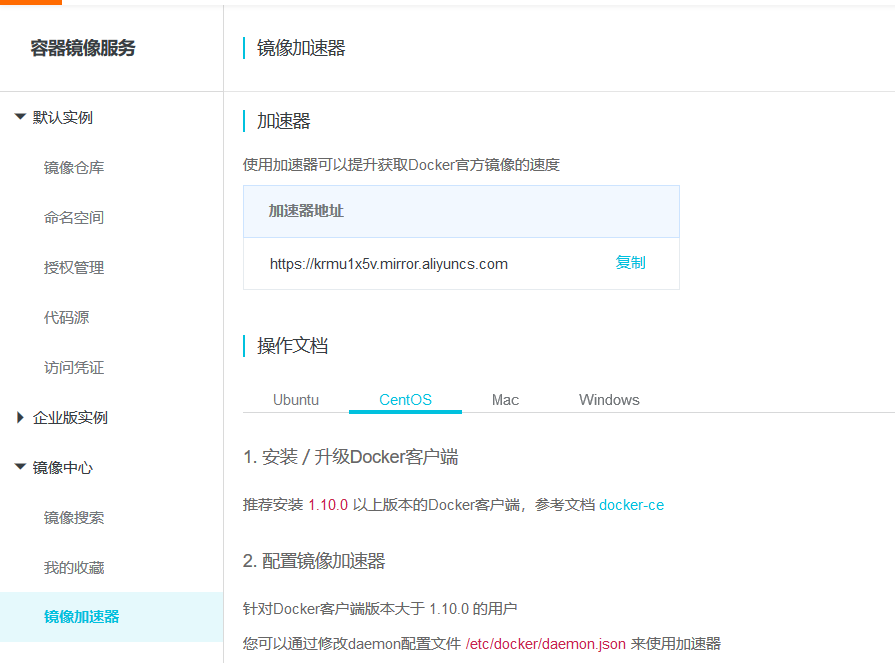The height and width of the screenshot is (663, 895).
Task: Open the docker-ce documentation link
Action: 631,505
